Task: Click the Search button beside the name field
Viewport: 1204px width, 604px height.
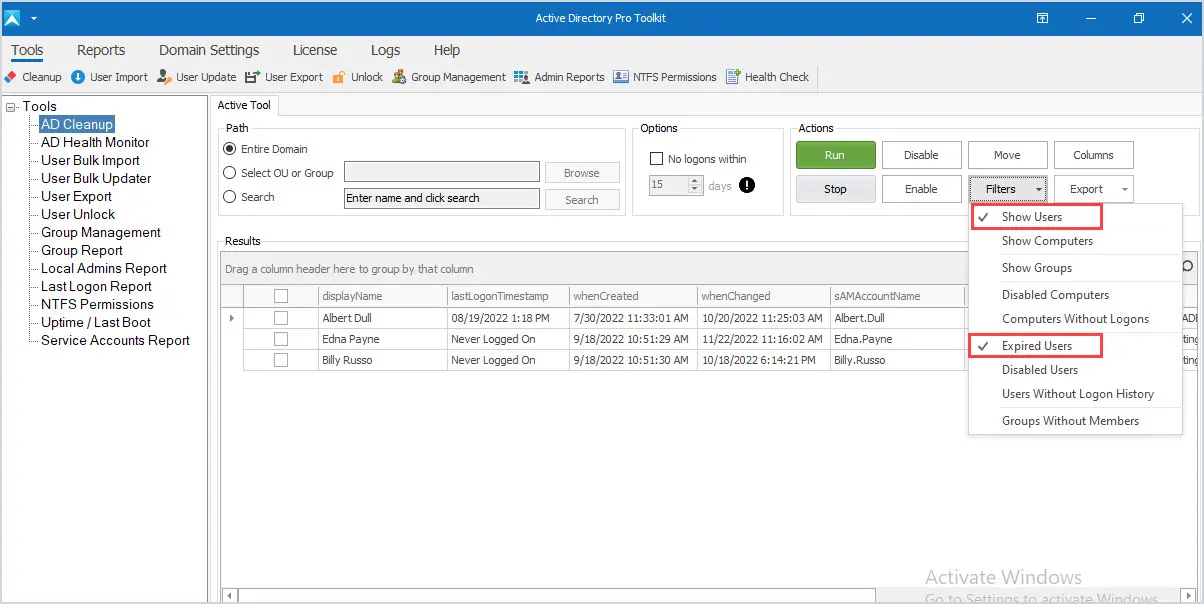Action: pyautogui.click(x=582, y=200)
